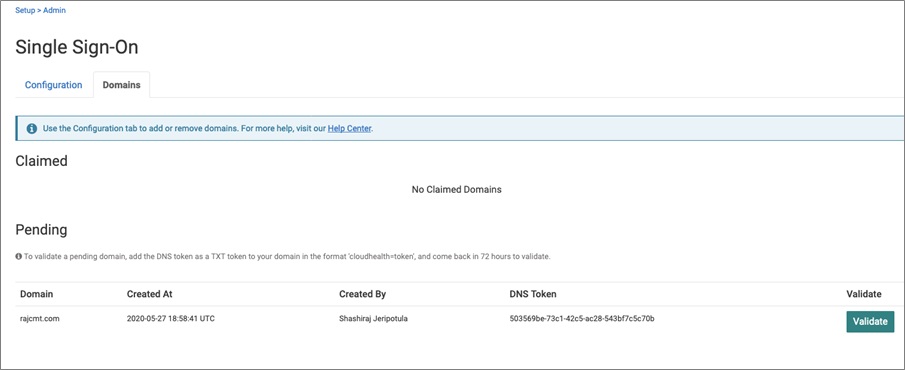This screenshot has width=905, height=370.
Task: Go to Setup in the breadcrumb
Action: 24,10
